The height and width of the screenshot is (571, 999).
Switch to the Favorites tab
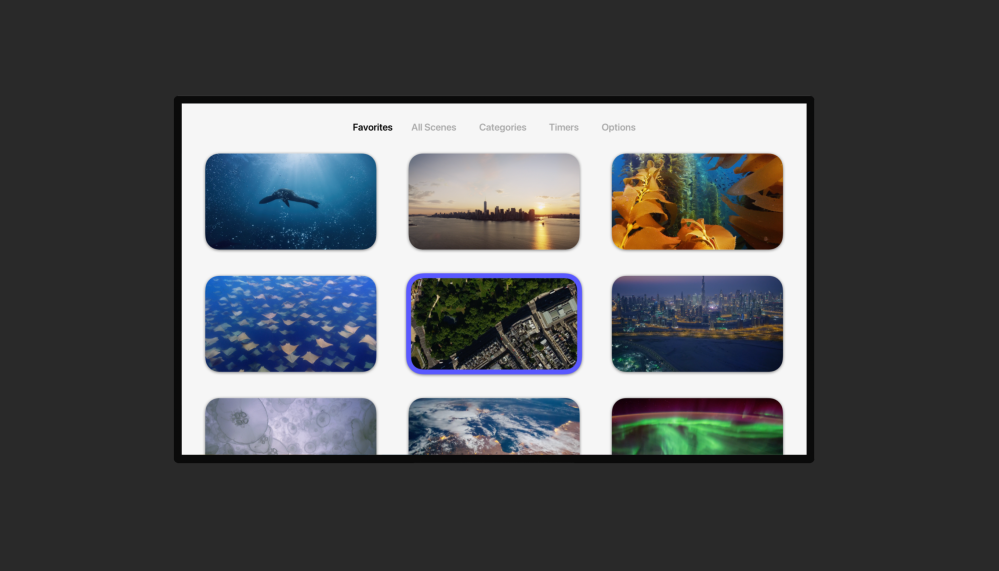(x=372, y=128)
